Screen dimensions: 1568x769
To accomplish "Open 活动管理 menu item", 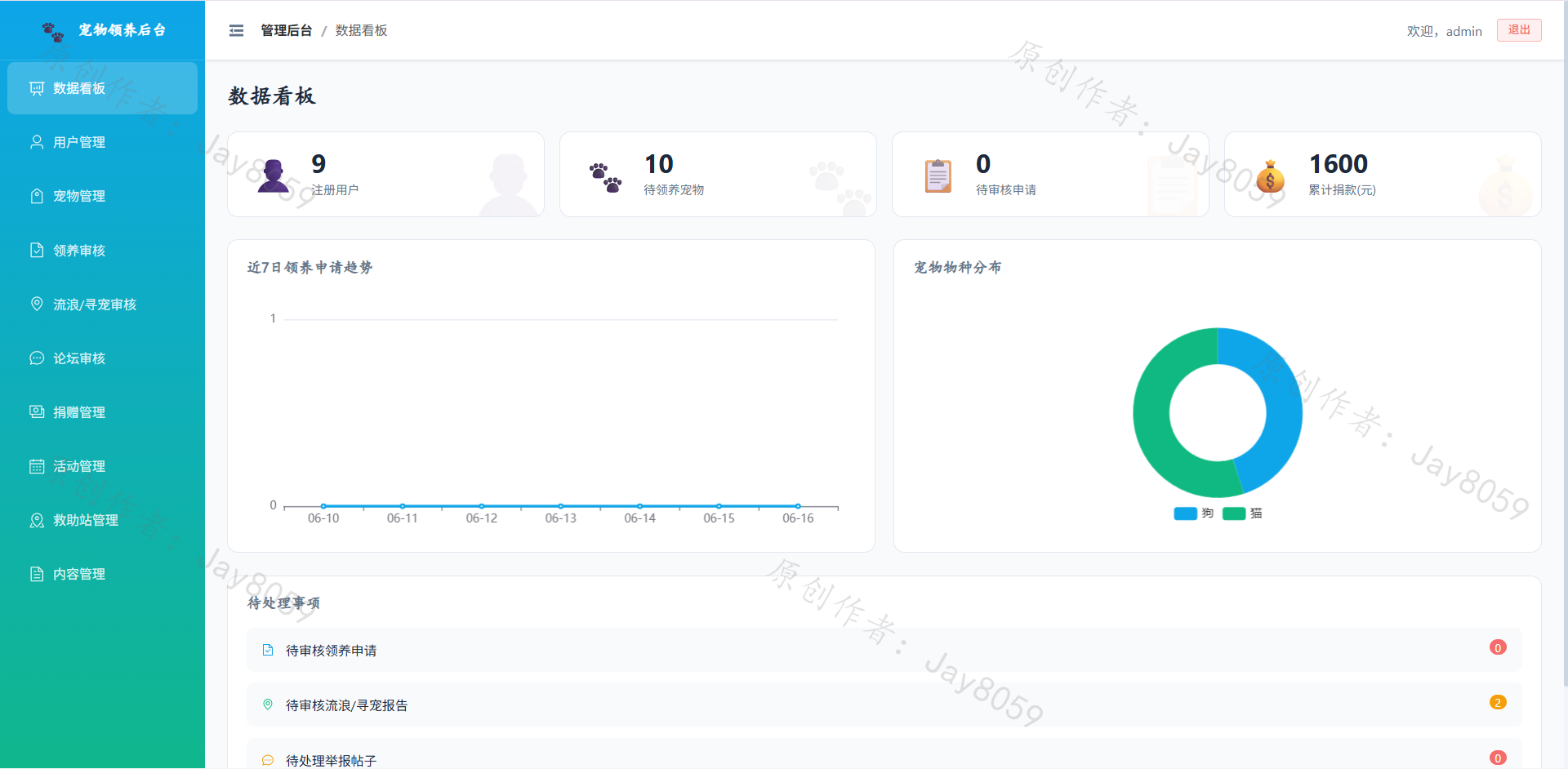I will click(x=102, y=465).
